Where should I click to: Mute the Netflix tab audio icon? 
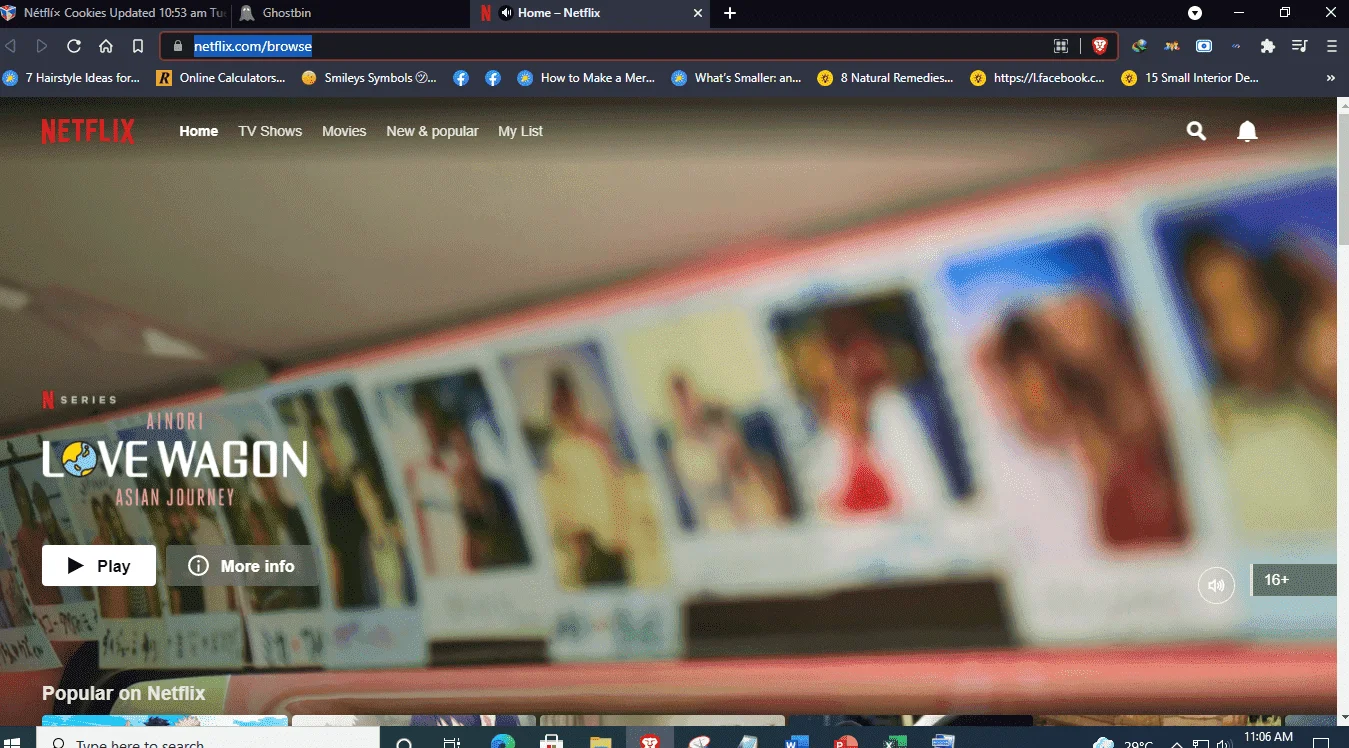pos(506,13)
